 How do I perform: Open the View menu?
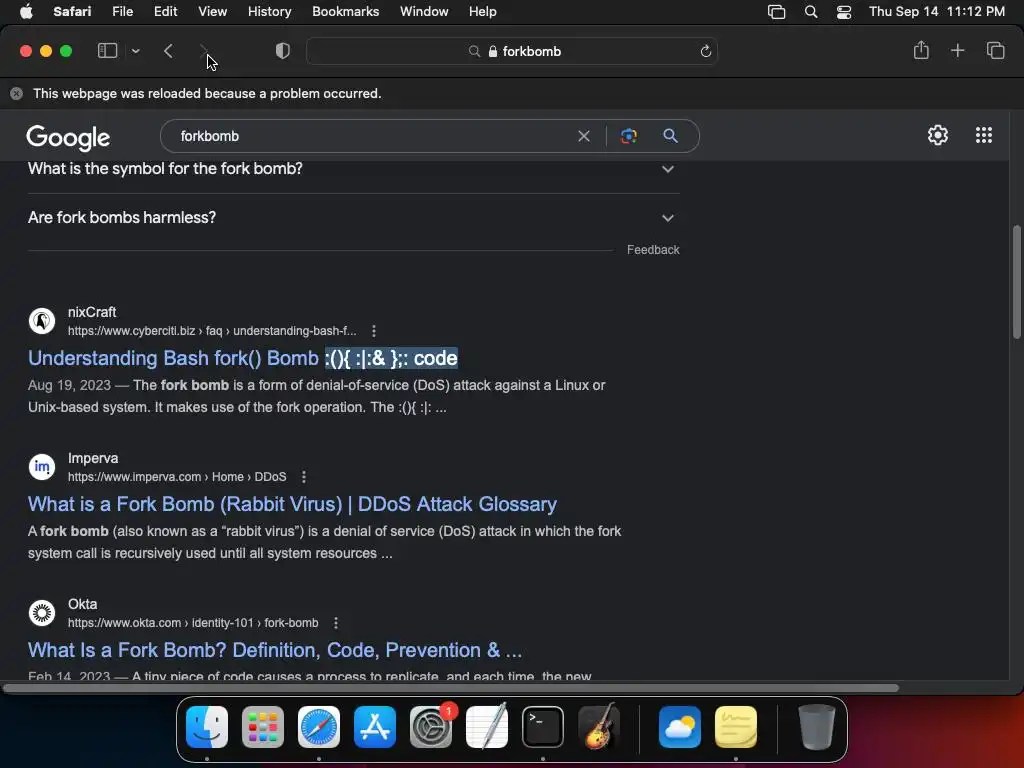pos(212,12)
